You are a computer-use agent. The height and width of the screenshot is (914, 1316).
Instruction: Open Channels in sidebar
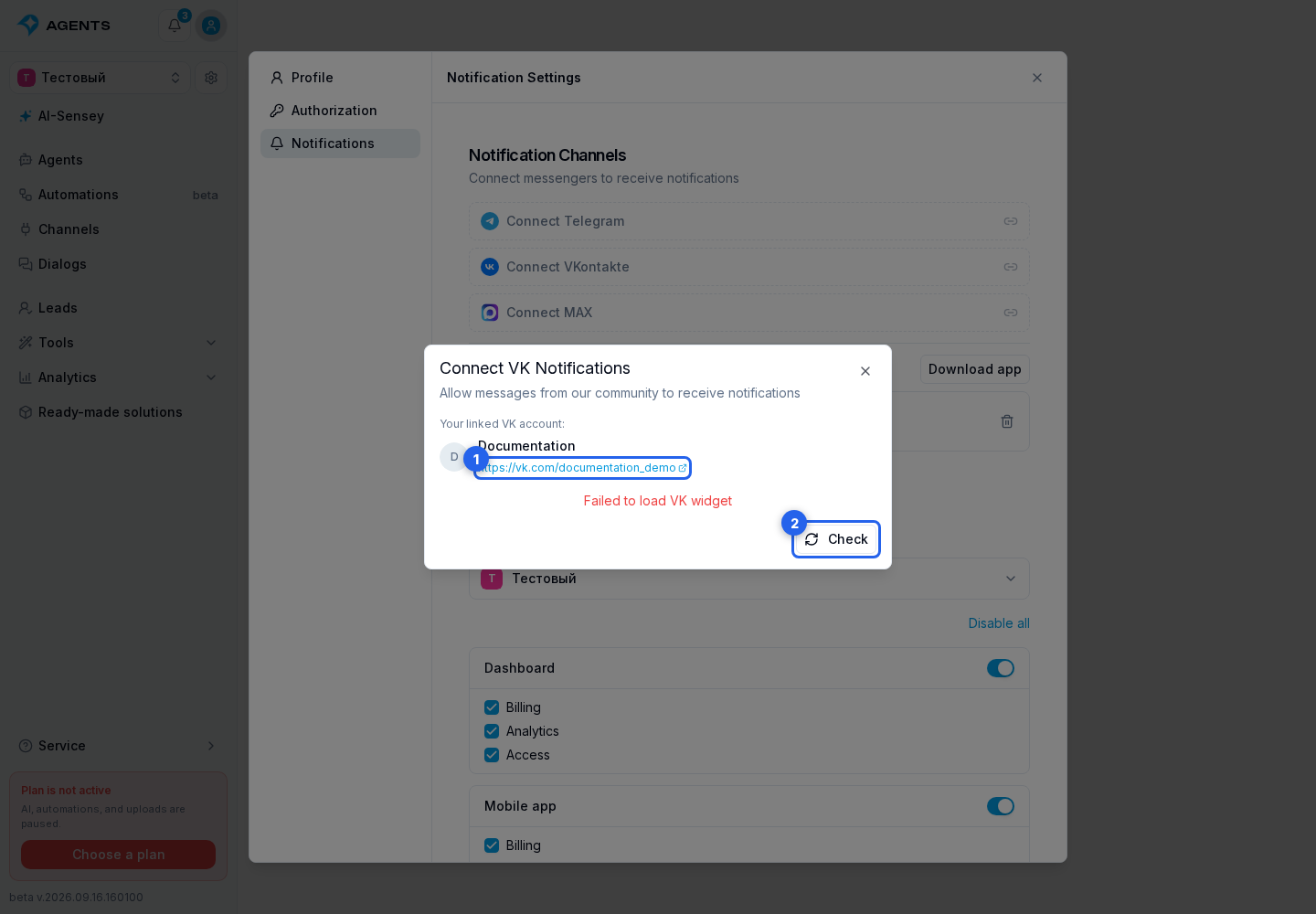[119, 229]
